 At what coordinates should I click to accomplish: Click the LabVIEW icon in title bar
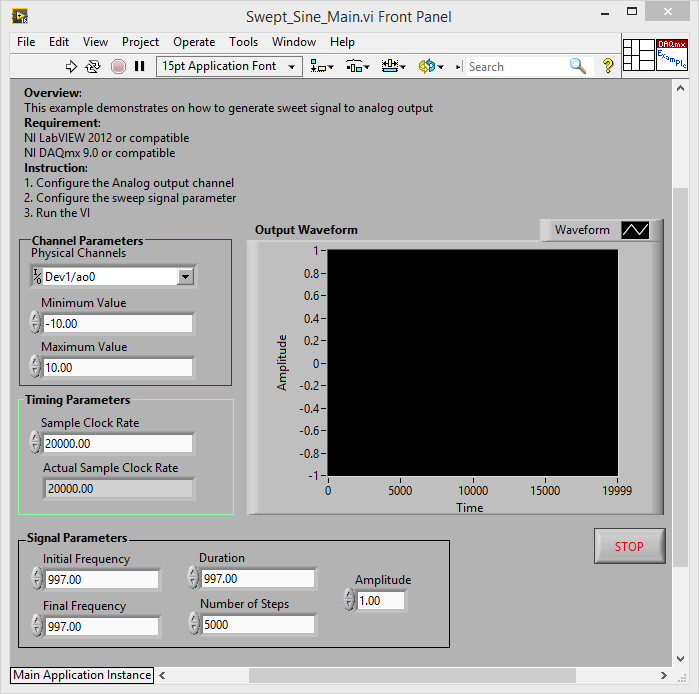[20, 16]
